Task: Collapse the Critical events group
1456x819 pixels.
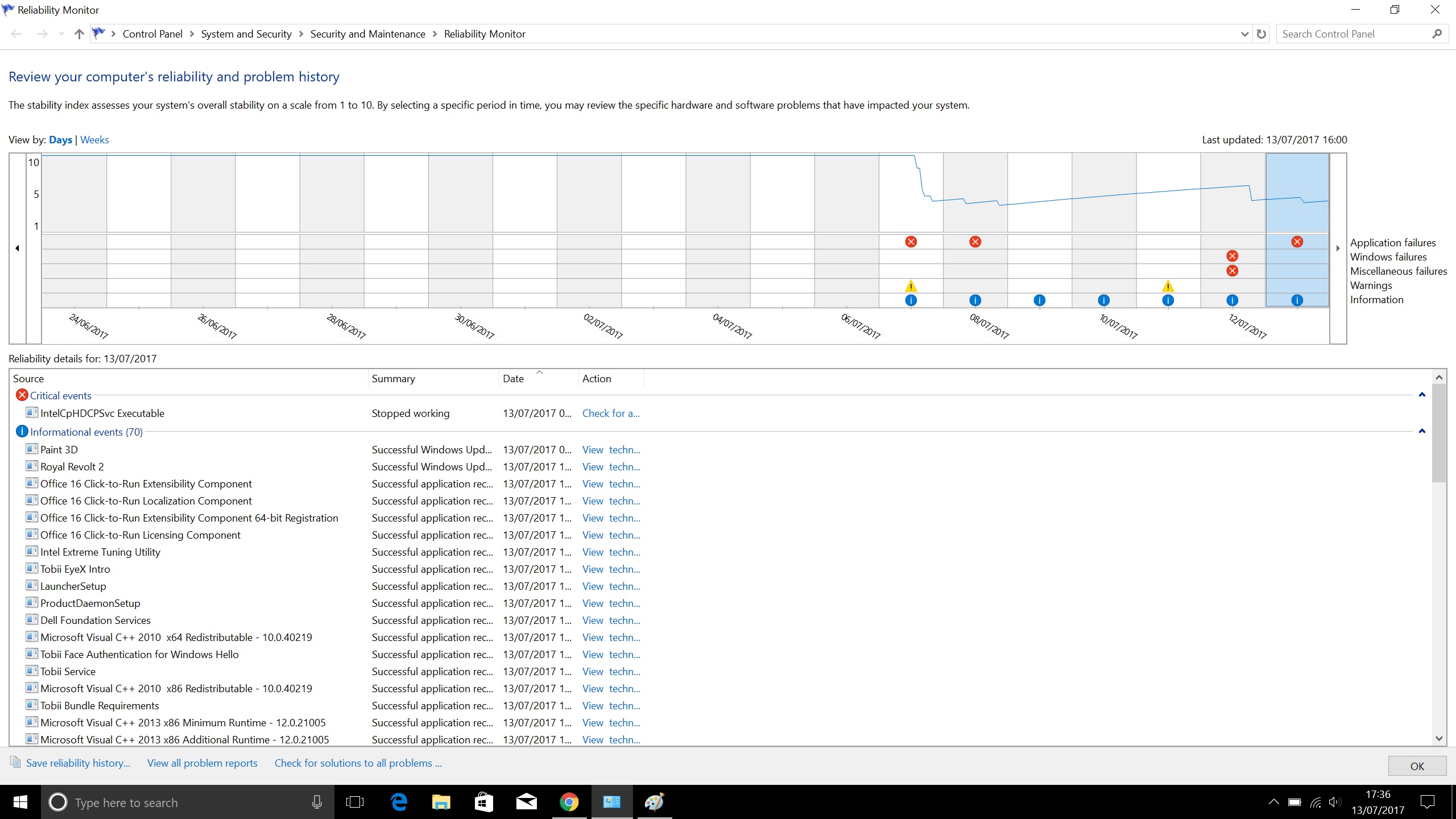Action: (x=1422, y=395)
